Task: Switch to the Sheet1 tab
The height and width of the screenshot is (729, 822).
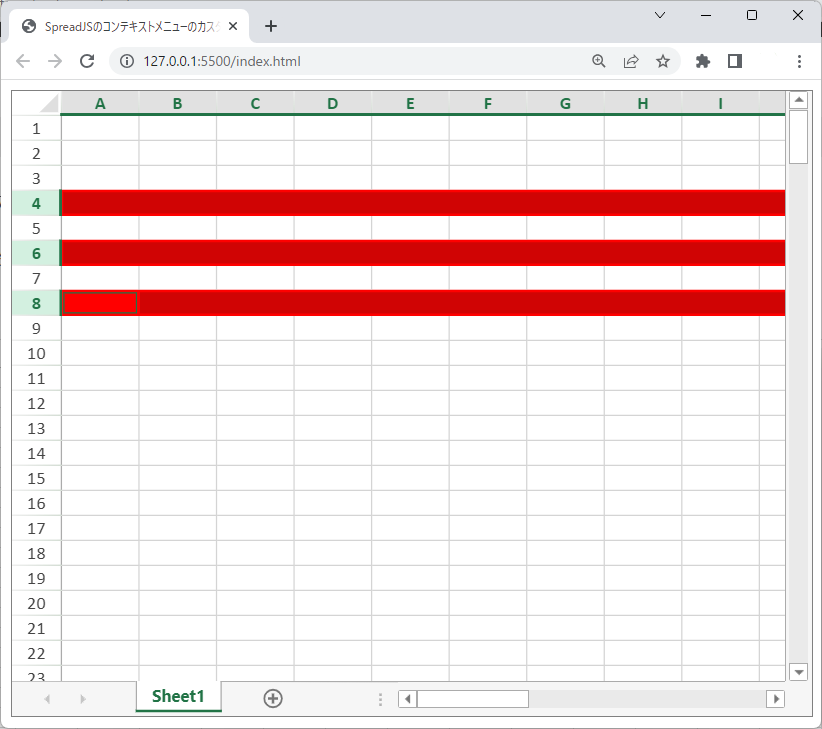Action: (178, 697)
